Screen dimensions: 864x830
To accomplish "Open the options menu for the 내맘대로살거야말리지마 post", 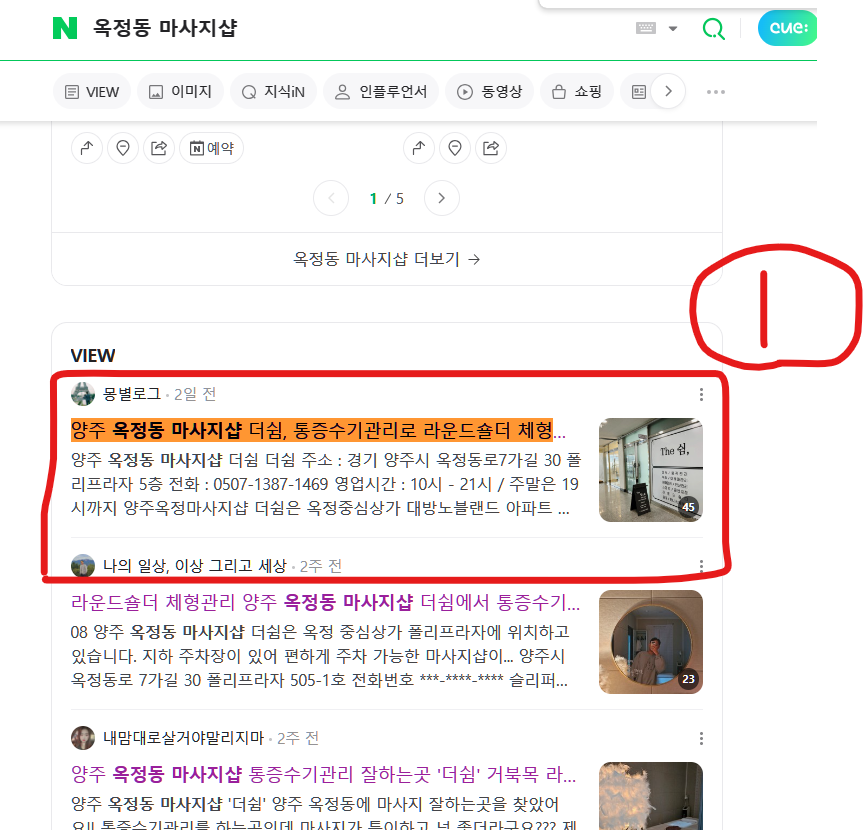I will pyautogui.click(x=701, y=738).
